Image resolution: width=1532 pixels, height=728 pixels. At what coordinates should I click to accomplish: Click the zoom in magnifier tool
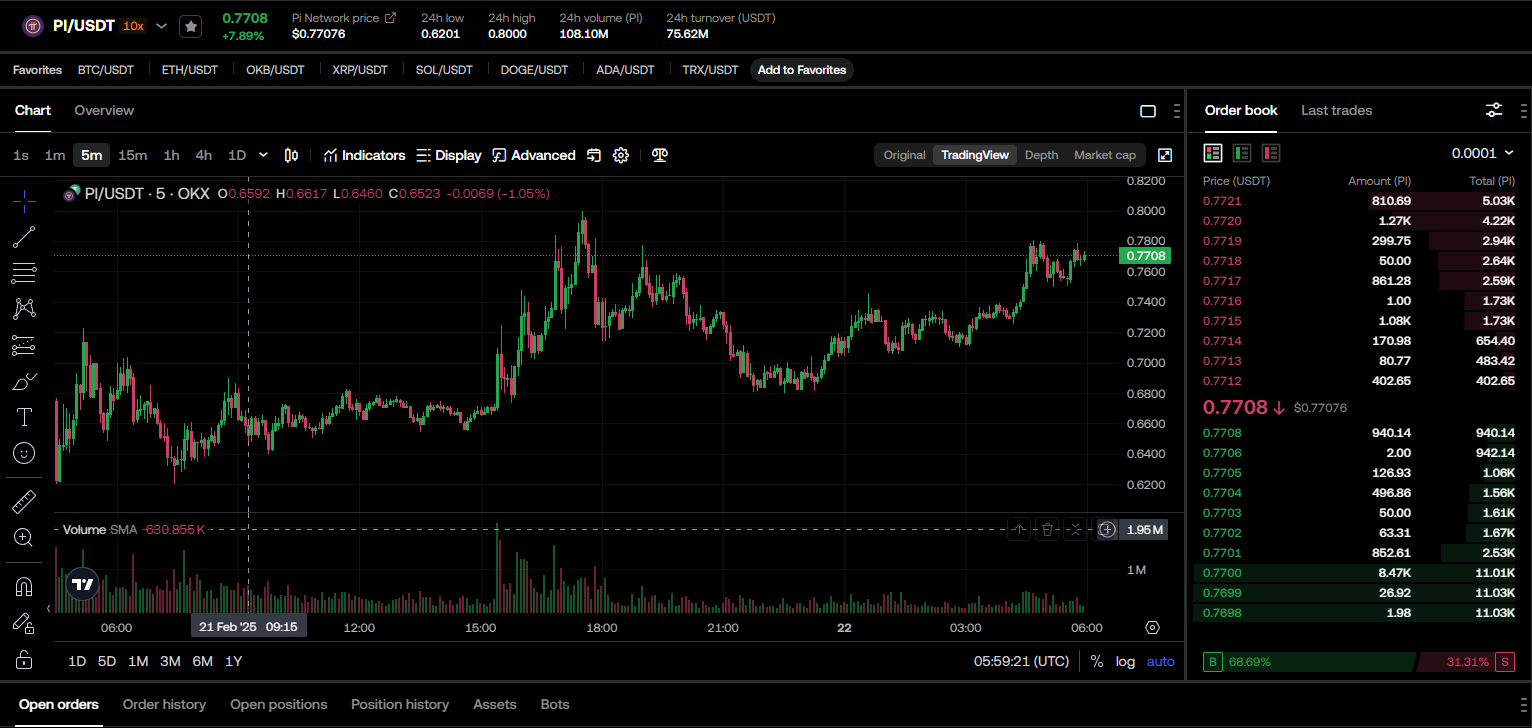point(24,538)
